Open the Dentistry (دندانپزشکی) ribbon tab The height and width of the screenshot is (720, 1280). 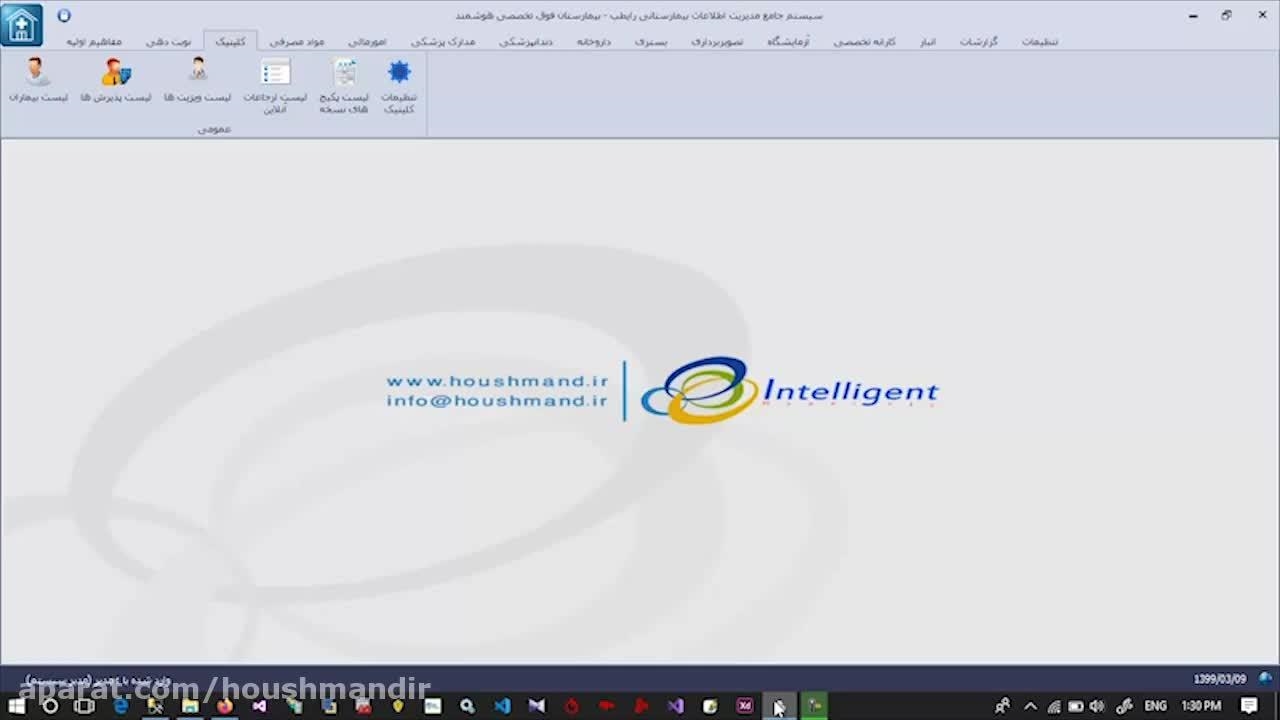pos(526,42)
